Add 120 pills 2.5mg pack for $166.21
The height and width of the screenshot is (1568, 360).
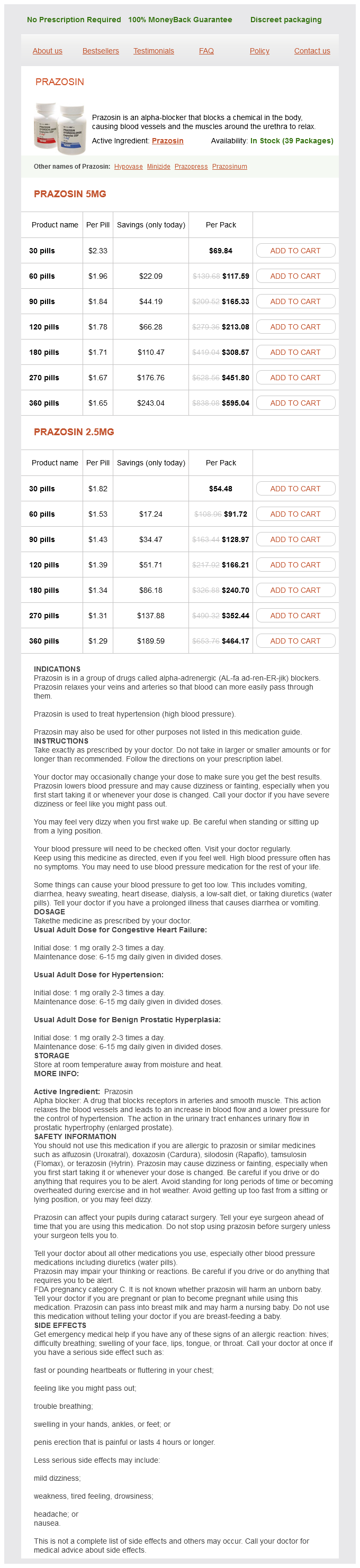click(x=295, y=565)
